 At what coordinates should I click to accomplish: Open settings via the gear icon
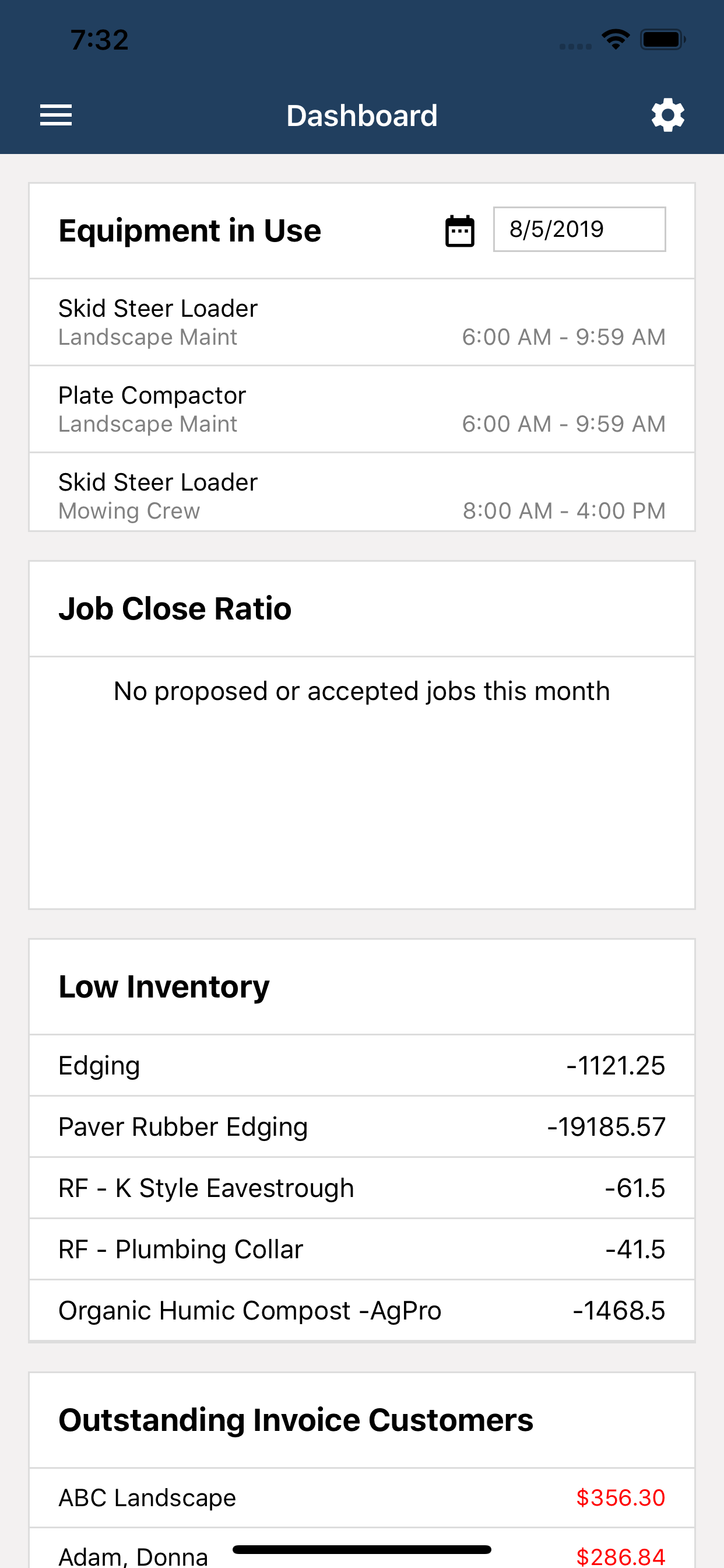click(667, 115)
